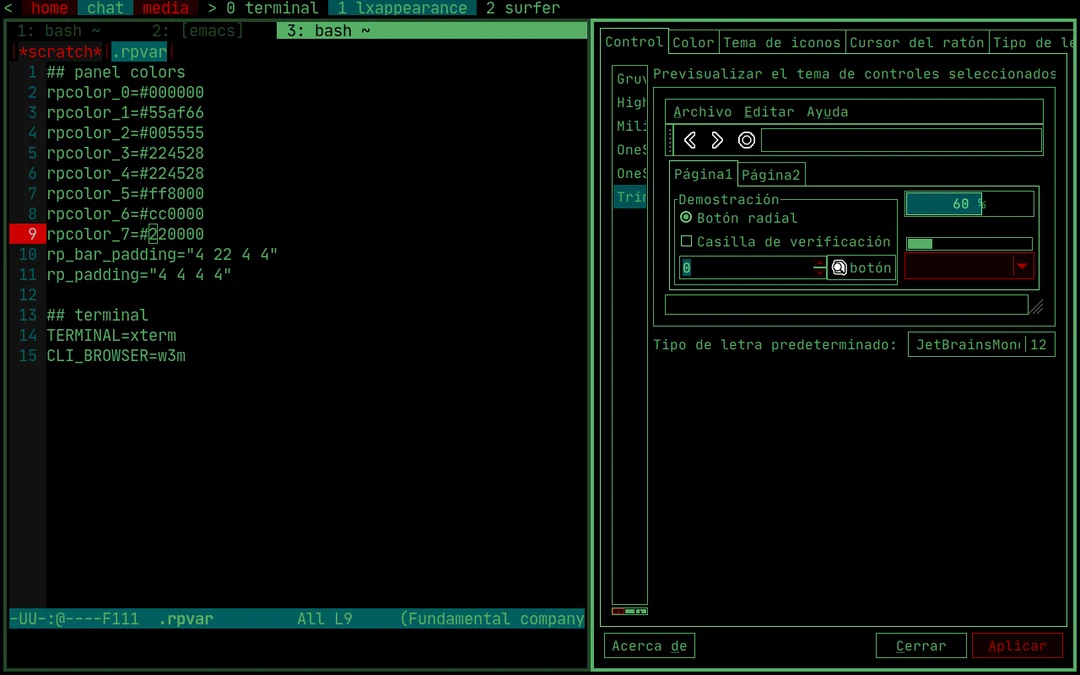Open the Archivo menu in the preview window
Image resolution: width=1080 pixels, height=675 pixels.
[702, 111]
